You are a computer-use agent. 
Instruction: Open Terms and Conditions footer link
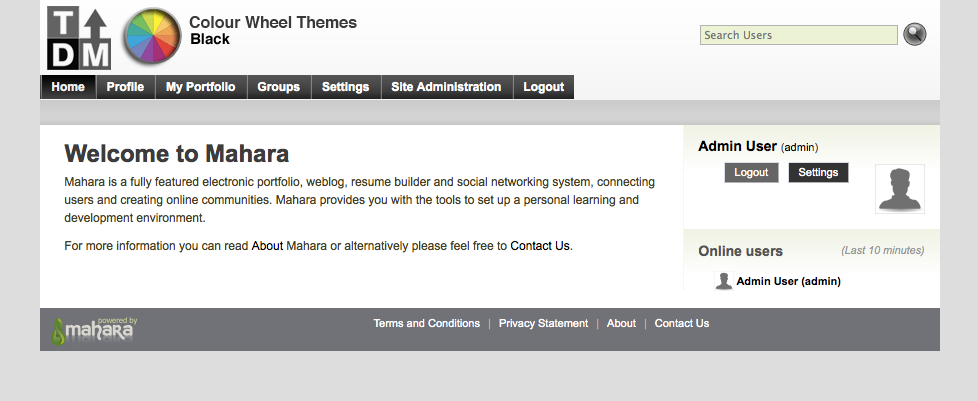pyautogui.click(x=426, y=323)
